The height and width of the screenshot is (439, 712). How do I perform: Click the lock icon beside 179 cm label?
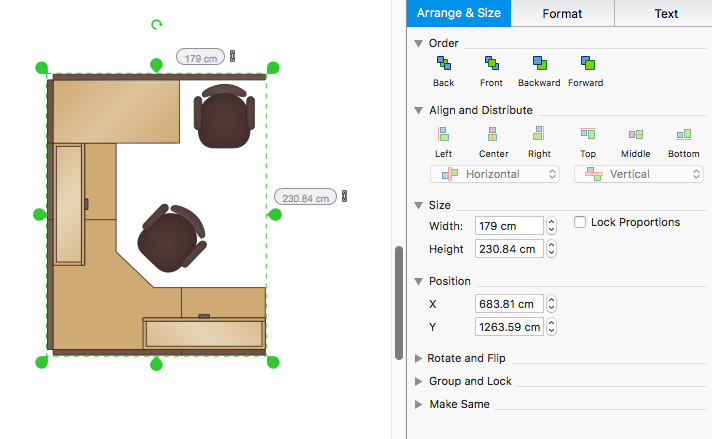pyautogui.click(x=232, y=56)
